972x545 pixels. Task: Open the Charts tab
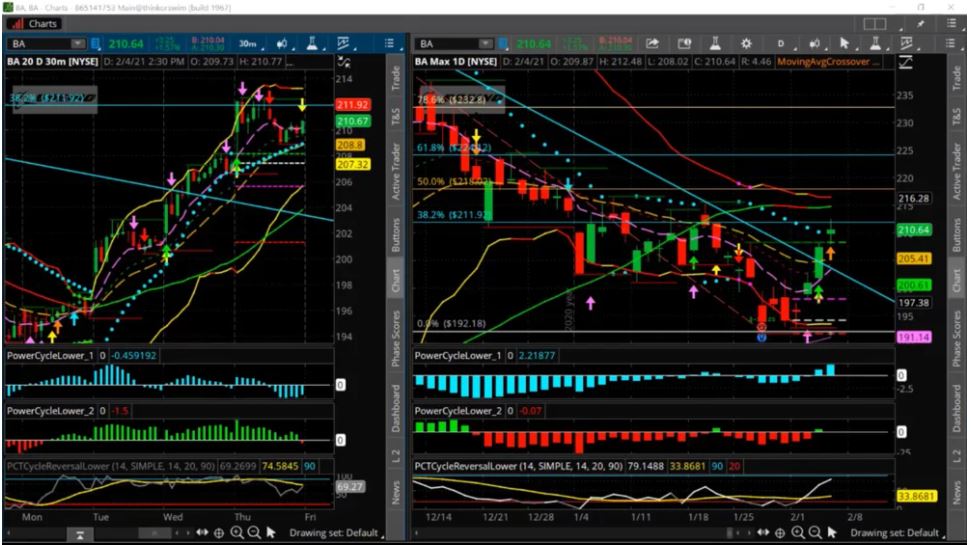pyautogui.click(x=35, y=24)
